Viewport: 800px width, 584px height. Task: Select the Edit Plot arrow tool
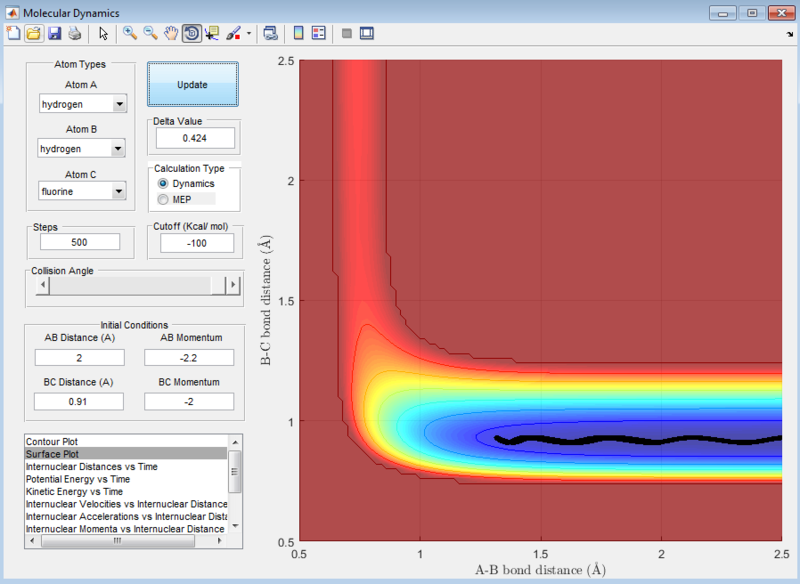[104, 34]
